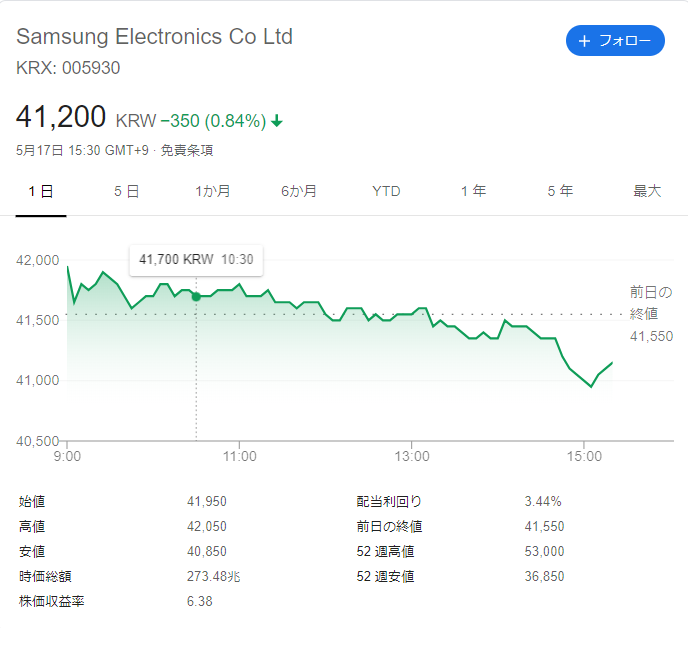This screenshot has width=696, height=647.
Task: Click the 配当利回り dividend yield row
Action: click(389, 501)
